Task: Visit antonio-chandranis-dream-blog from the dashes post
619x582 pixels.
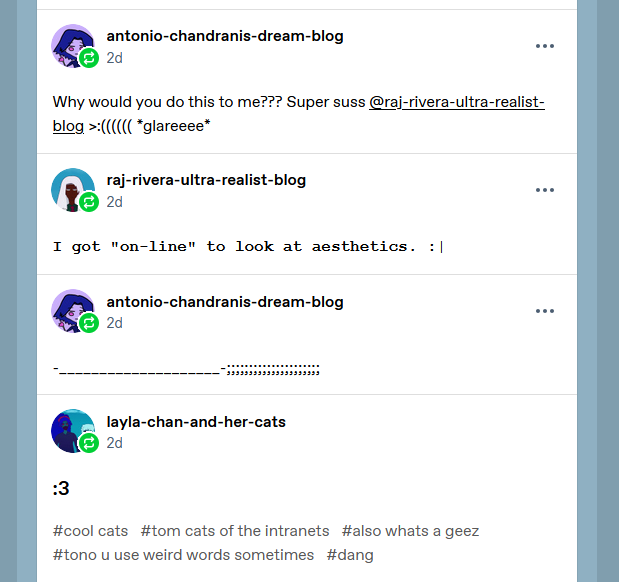Action: (x=225, y=302)
